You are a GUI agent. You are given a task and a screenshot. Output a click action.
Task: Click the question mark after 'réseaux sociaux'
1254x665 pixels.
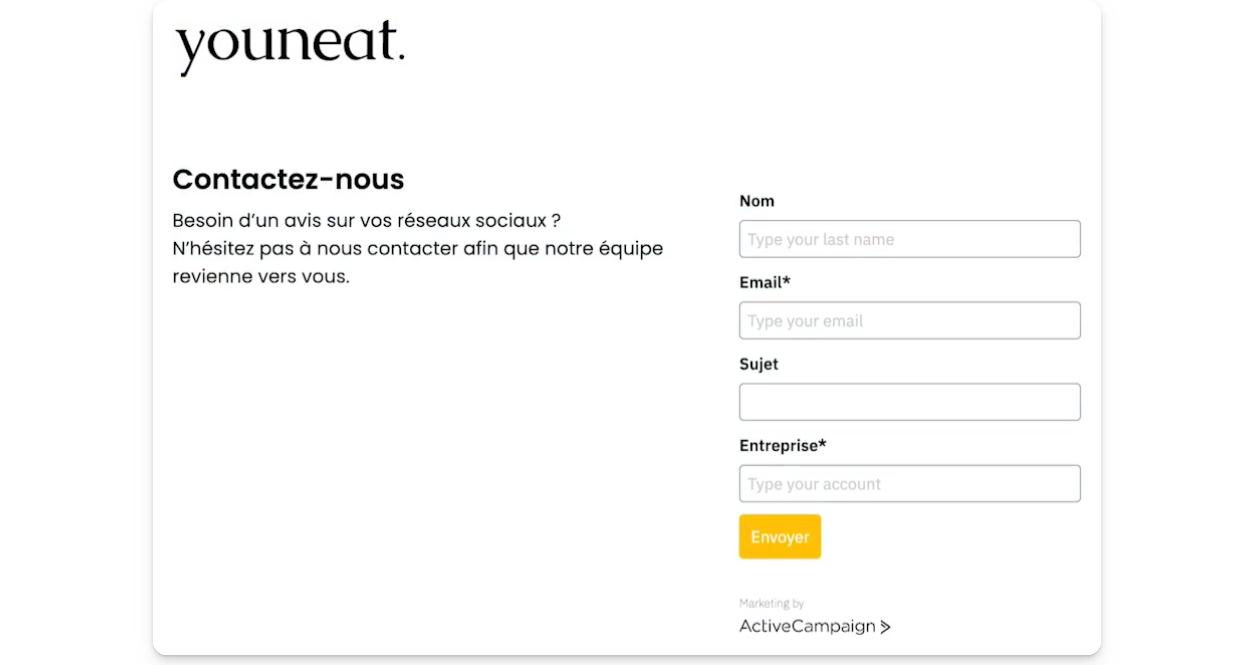click(556, 220)
